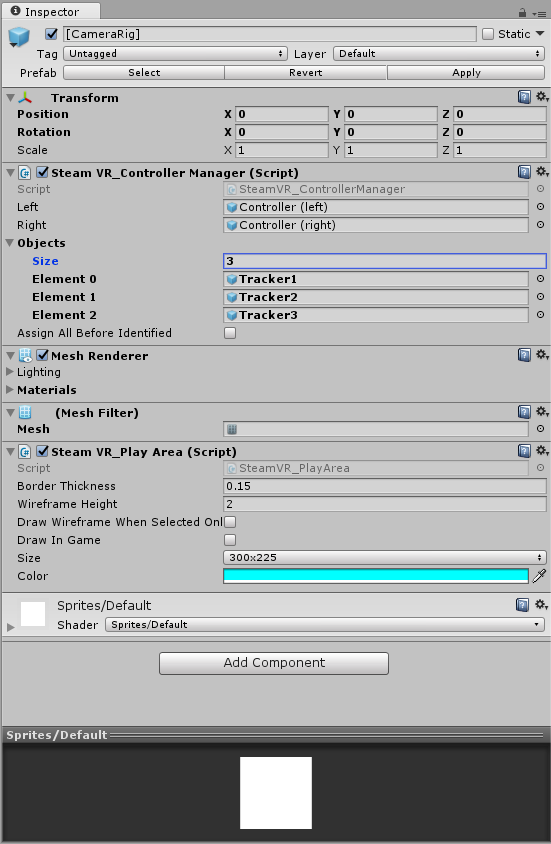The height and width of the screenshot is (844, 551).
Task: Open the cyan Color swatch picker
Action: point(376,576)
